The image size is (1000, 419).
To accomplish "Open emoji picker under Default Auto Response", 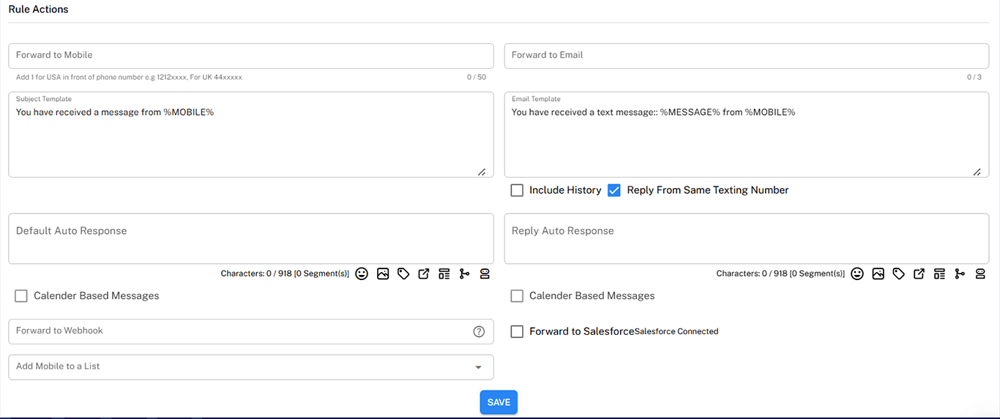I will pos(362,274).
